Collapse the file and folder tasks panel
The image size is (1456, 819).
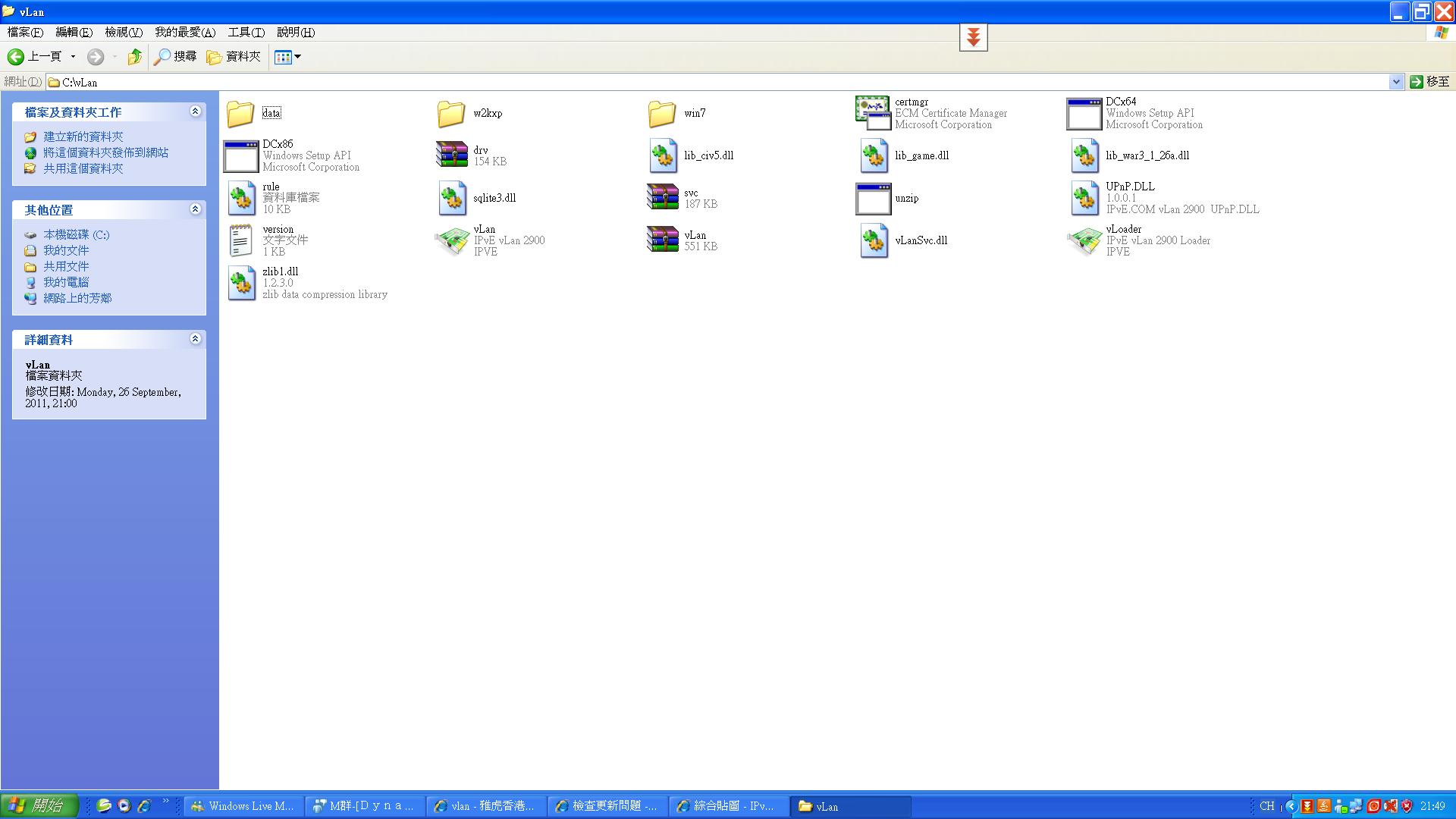point(195,111)
